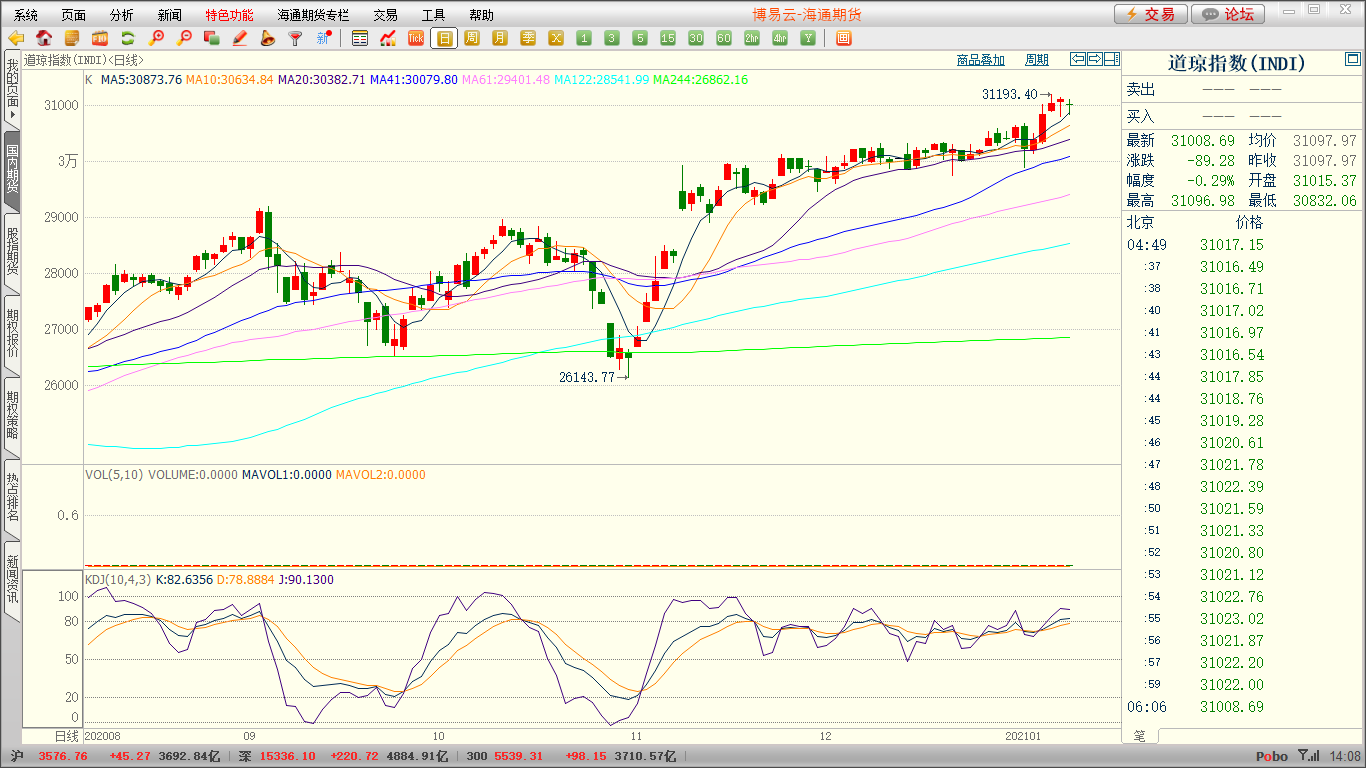
Task: Click the filter funnel icon
Action: 295,38
